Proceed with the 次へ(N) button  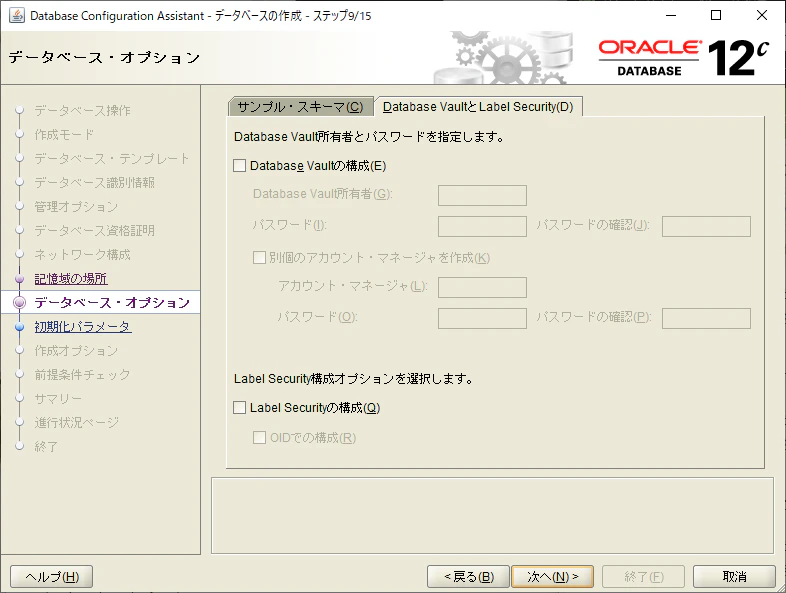552,576
